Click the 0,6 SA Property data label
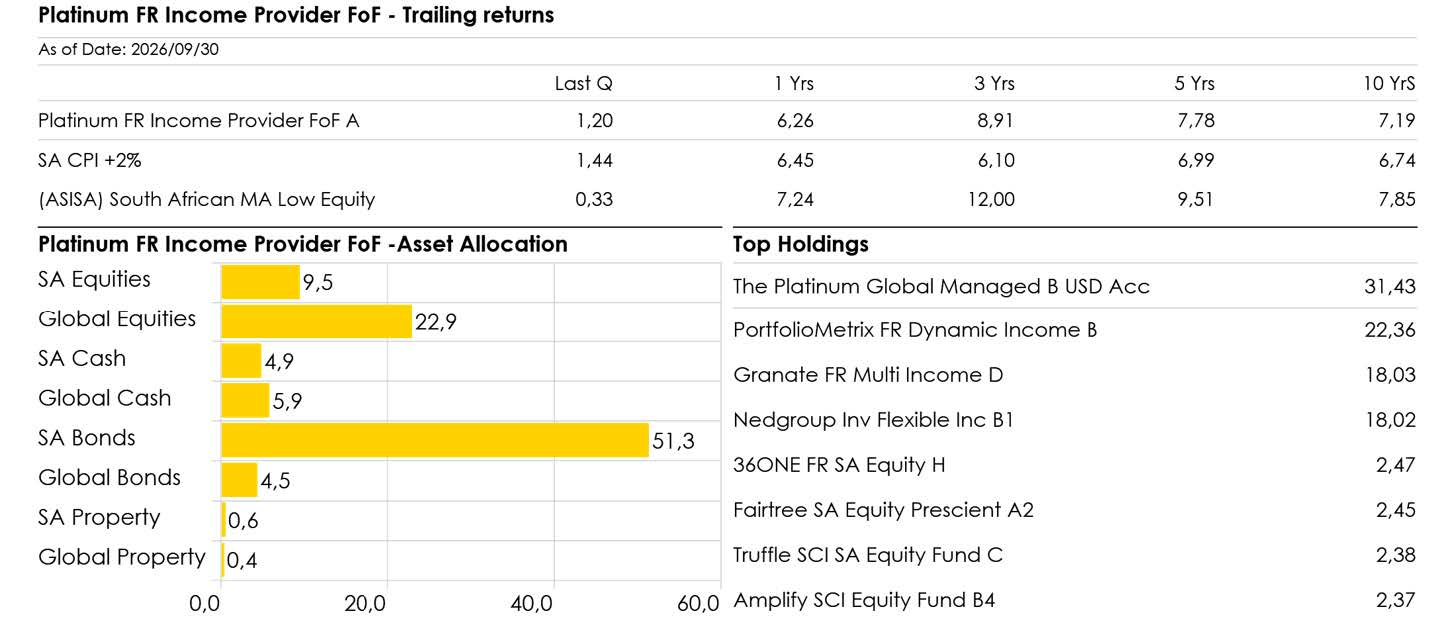The width and height of the screenshot is (1454, 625). [243, 521]
